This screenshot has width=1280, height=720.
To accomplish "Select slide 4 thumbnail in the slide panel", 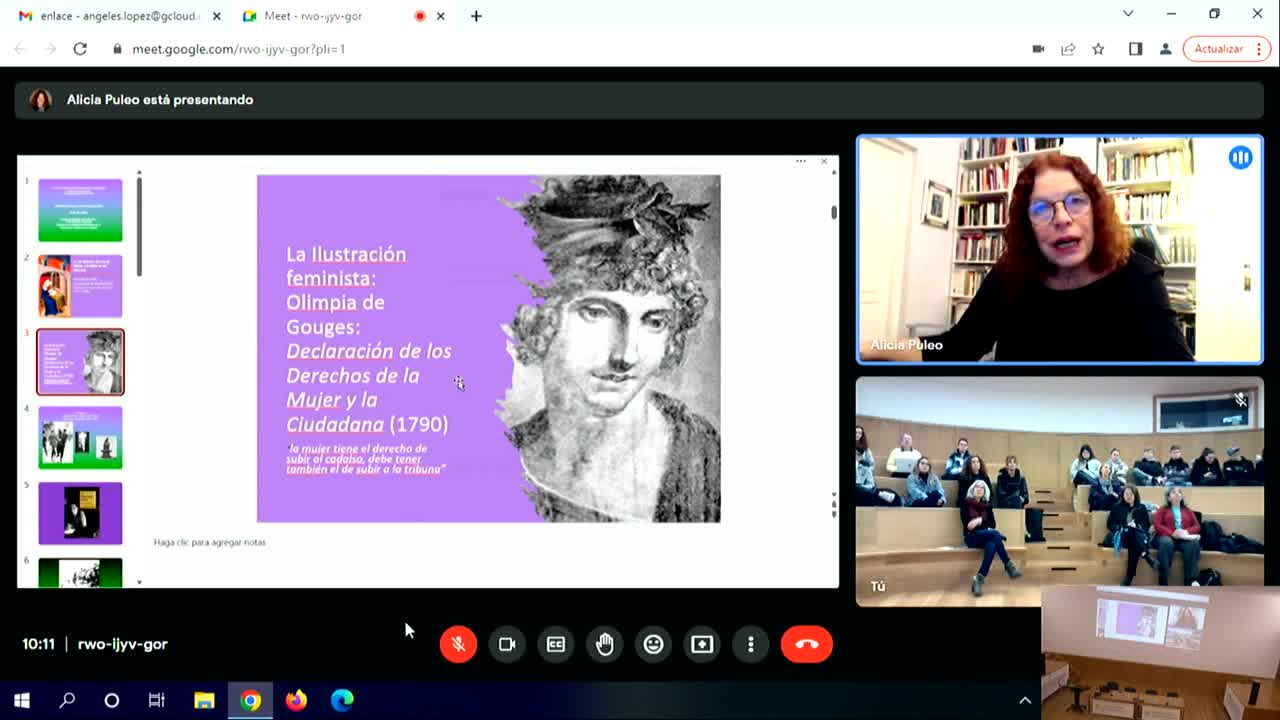I will pos(80,438).
